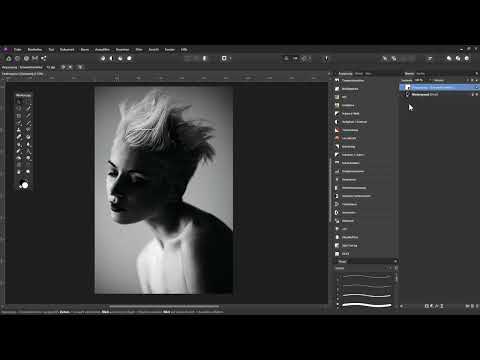Select the highlighted adjustment layer row

(439, 87)
